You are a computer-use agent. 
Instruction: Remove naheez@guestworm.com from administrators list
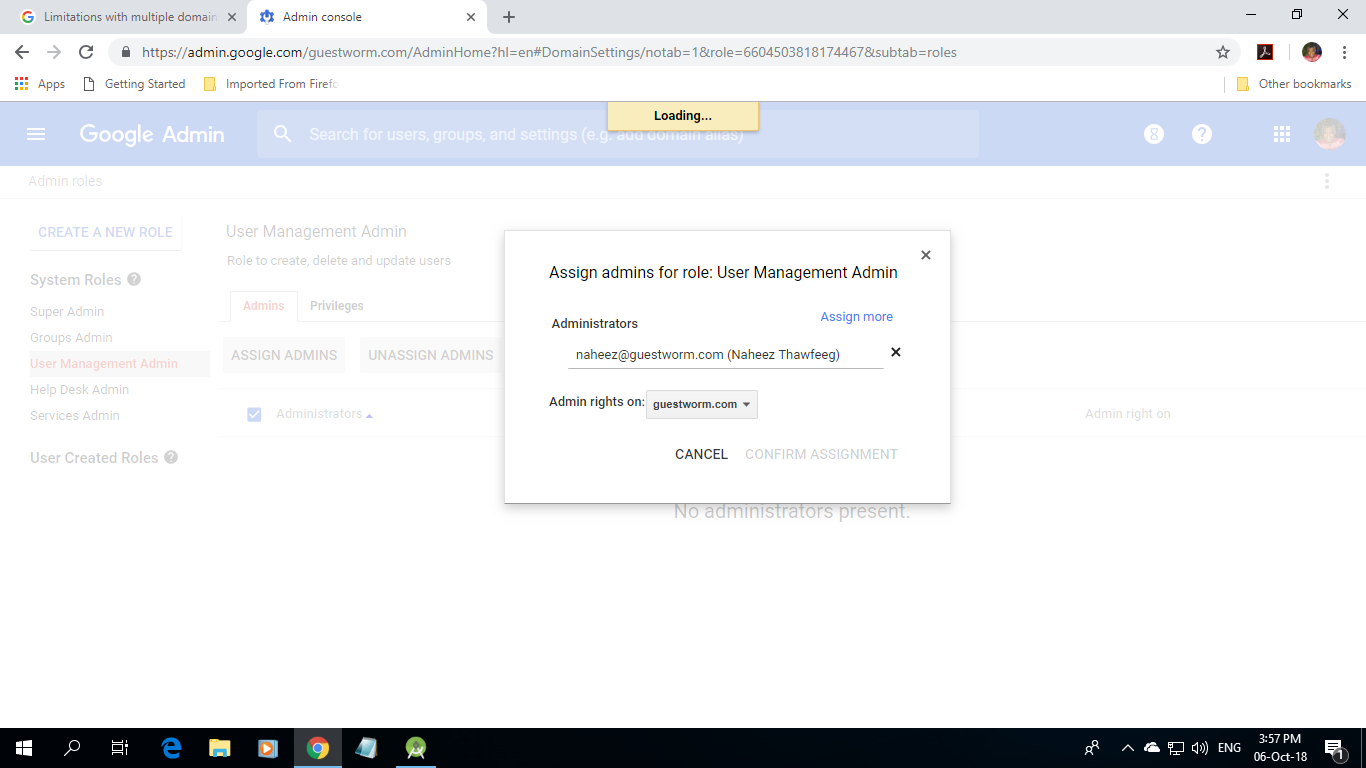(896, 352)
